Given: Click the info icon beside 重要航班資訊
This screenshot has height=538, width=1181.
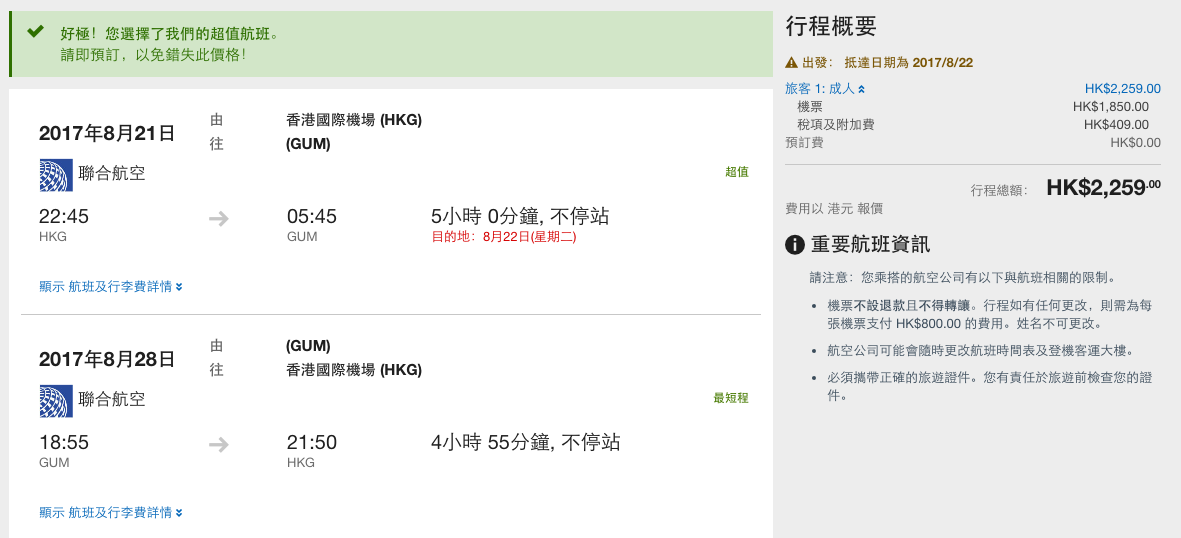Looking at the screenshot, I should point(795,244).
